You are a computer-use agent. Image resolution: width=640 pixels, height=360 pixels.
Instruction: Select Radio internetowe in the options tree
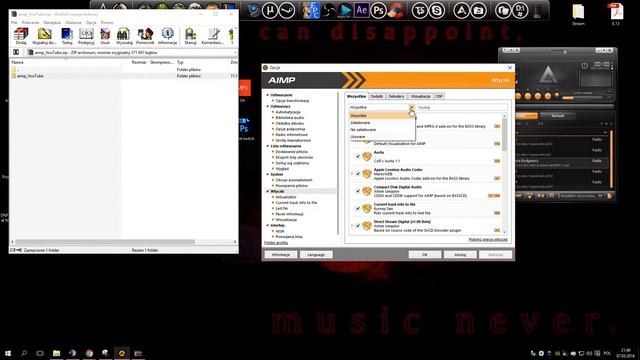[291, 135]
